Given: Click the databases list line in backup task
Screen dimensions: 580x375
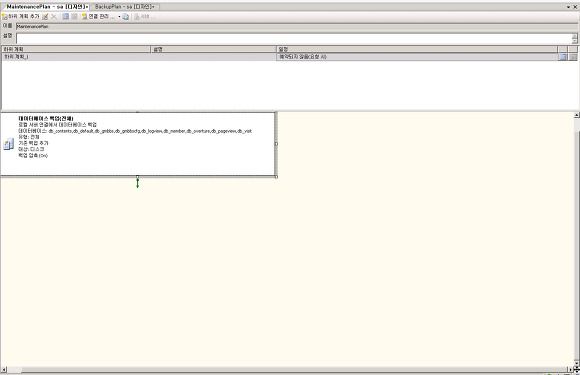Looking at the screenshot, I should 135,131.
